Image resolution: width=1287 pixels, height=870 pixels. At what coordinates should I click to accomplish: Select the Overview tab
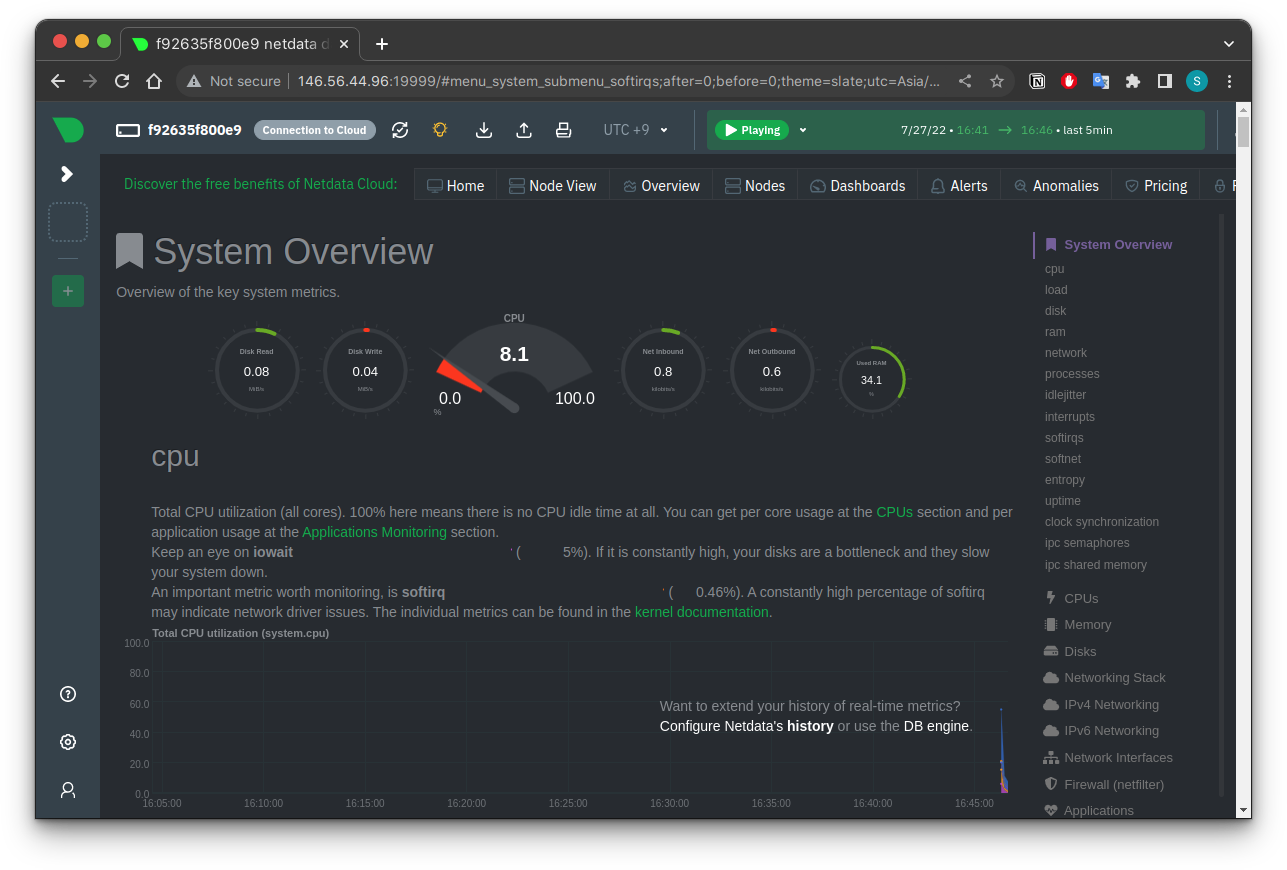click(x=661, y=186)
